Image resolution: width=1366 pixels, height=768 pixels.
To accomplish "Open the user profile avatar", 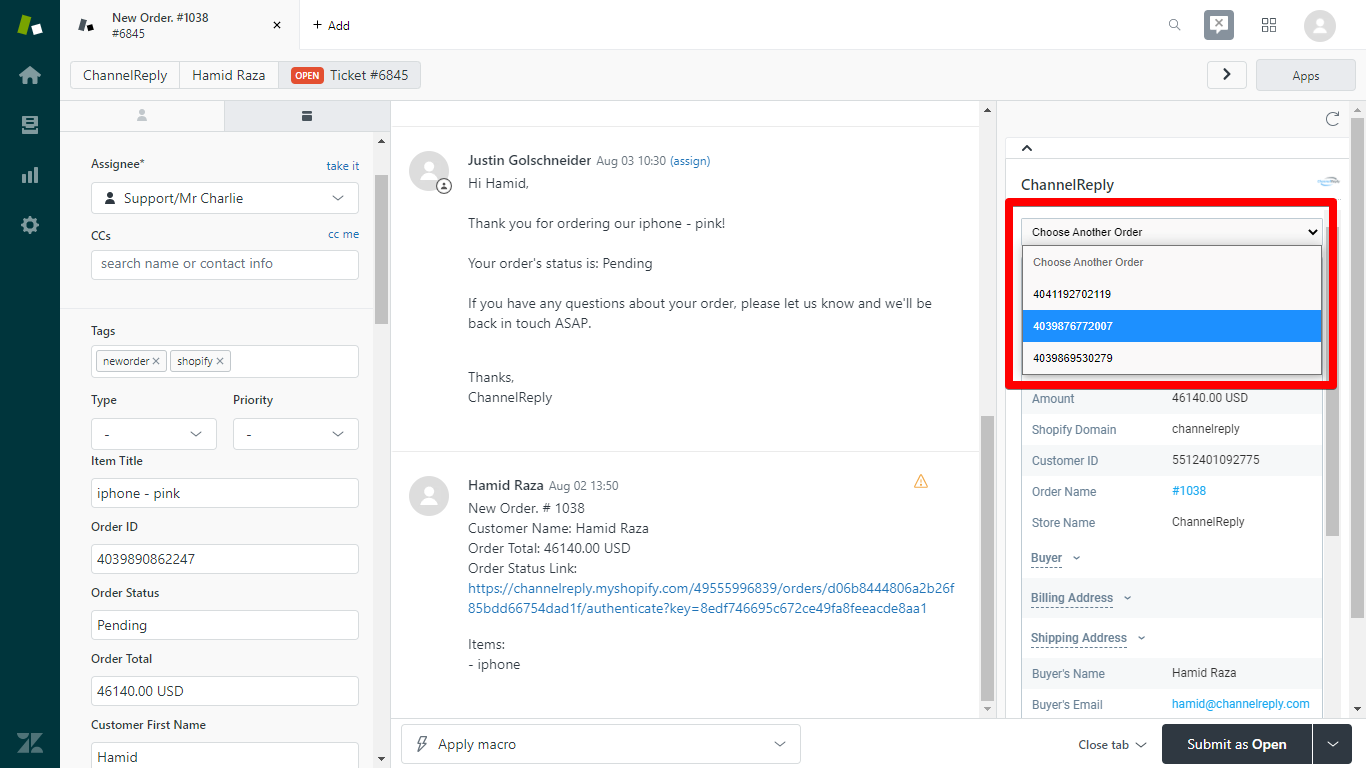I will pyautogui.click(x=1320, y=25).
